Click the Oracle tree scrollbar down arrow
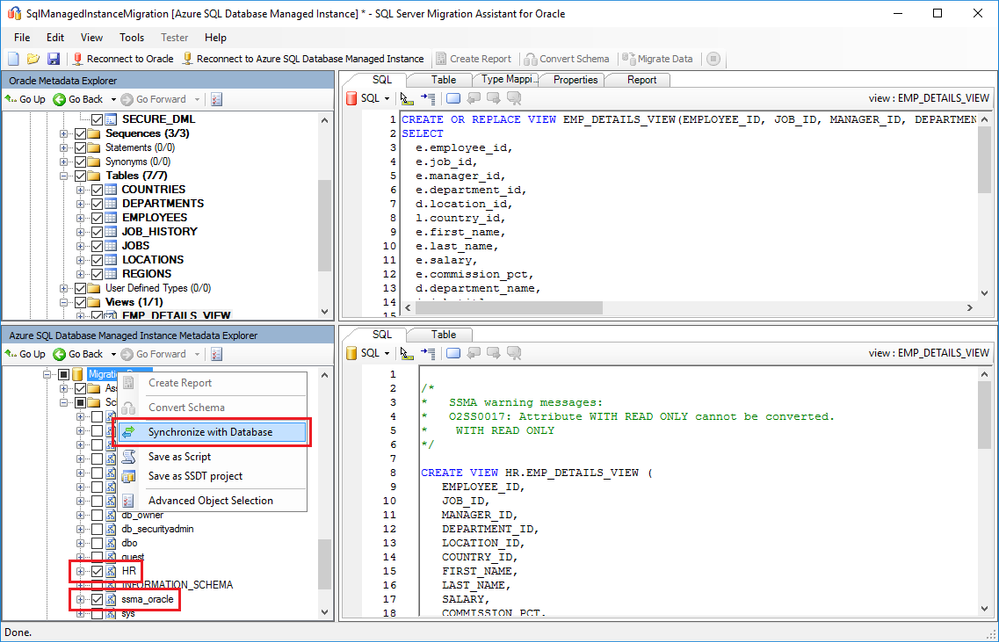This screenshot has width=999, height=642. click(x=325, y=311)
